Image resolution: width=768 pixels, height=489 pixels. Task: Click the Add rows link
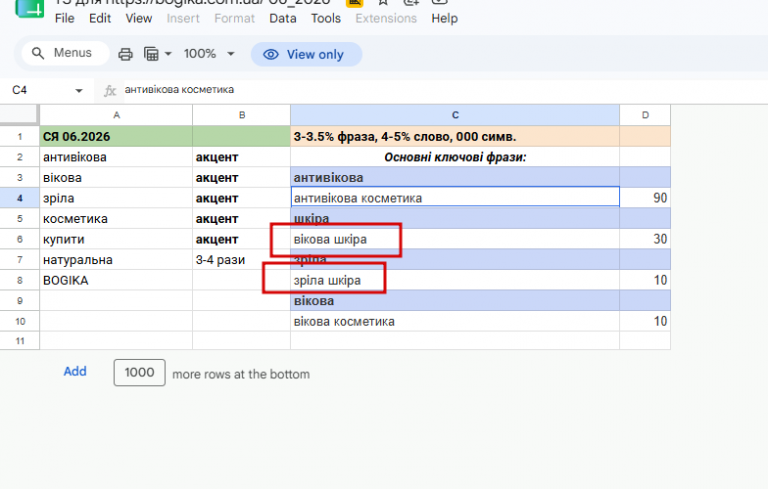[x=75, y=371]
